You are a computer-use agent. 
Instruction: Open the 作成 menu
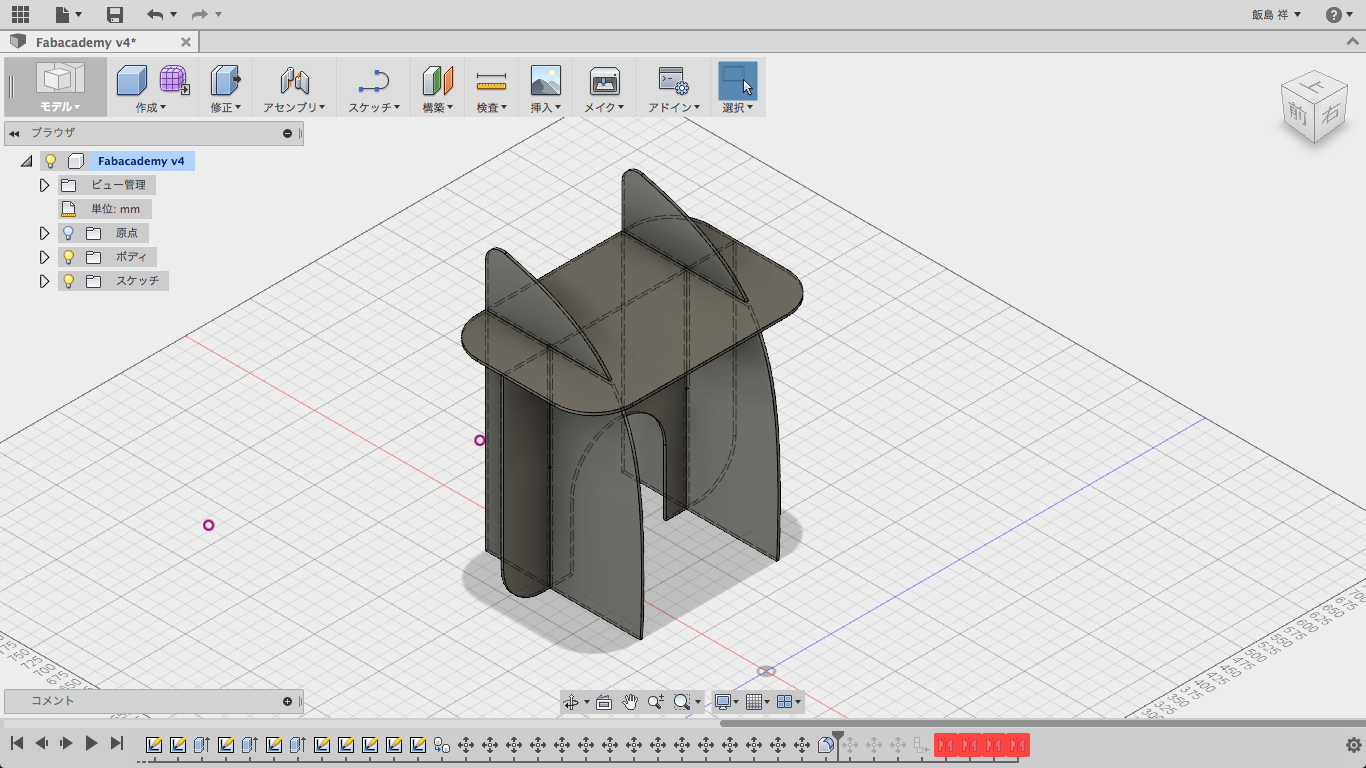click(151, 107)
